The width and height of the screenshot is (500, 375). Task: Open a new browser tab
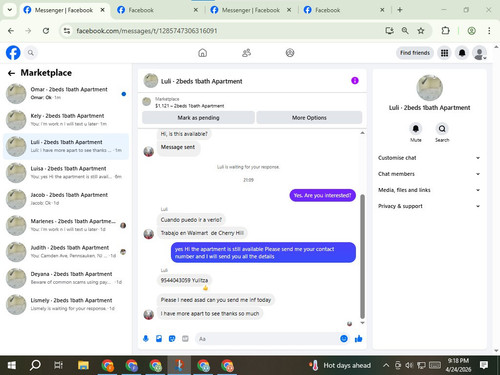(400, 10)
